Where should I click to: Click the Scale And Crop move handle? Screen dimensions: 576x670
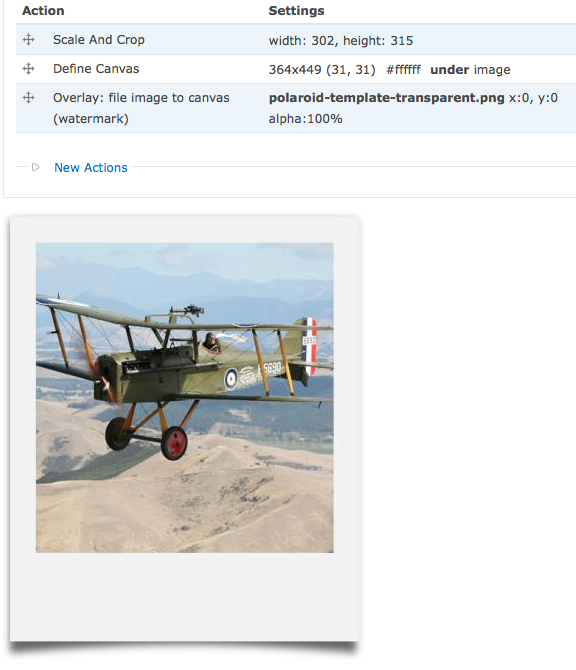[28, 40]
